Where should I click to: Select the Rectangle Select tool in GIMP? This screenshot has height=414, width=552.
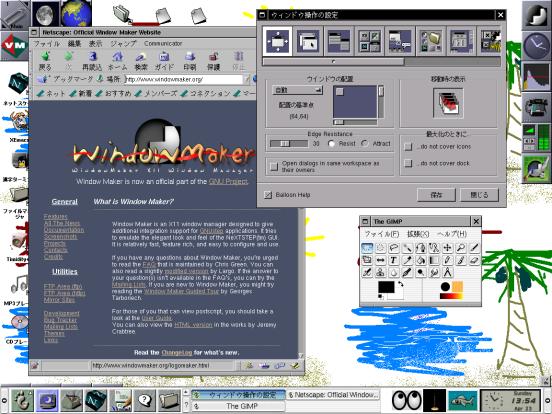coord(367,248)
